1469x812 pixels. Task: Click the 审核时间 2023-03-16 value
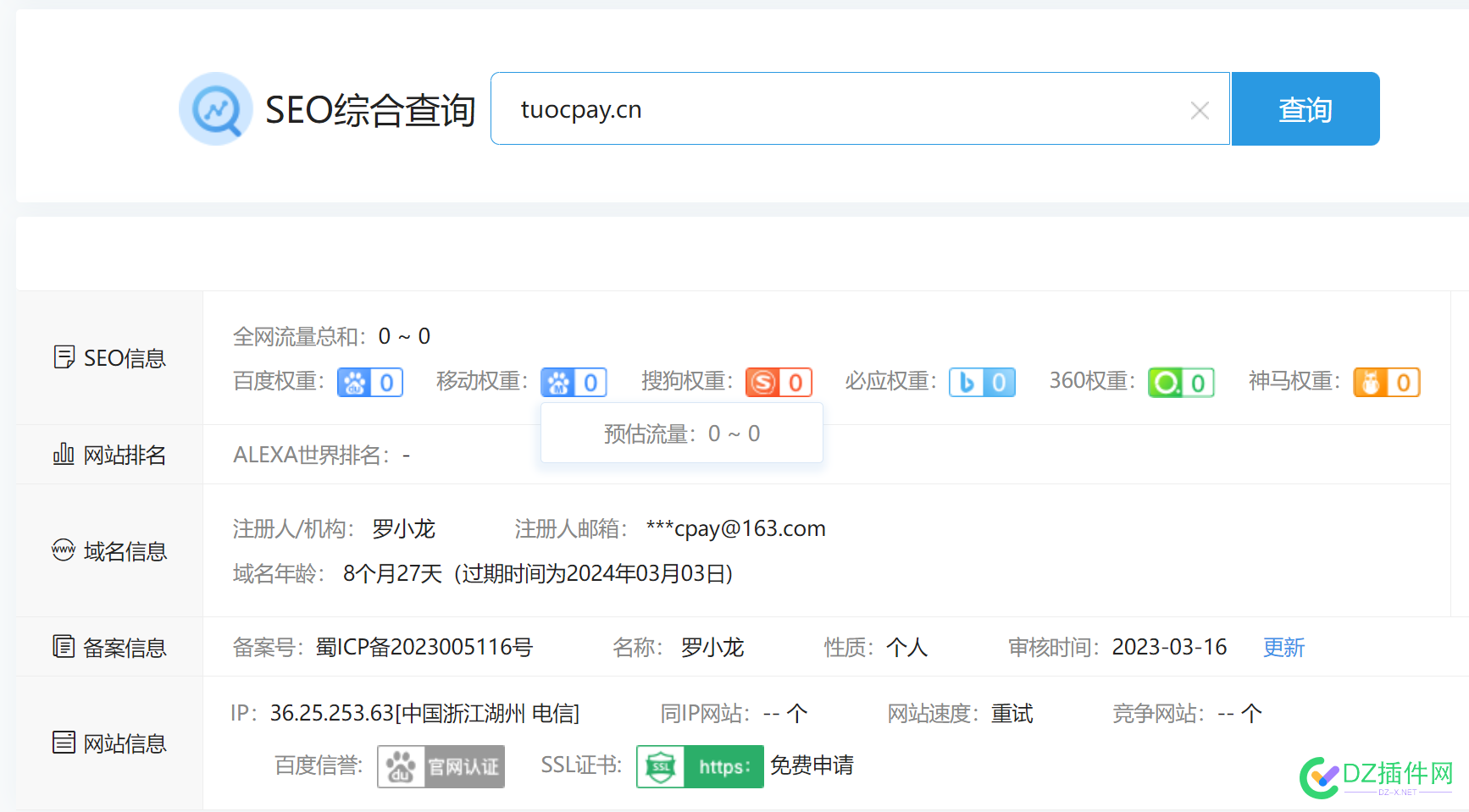tap(1169, 648)
